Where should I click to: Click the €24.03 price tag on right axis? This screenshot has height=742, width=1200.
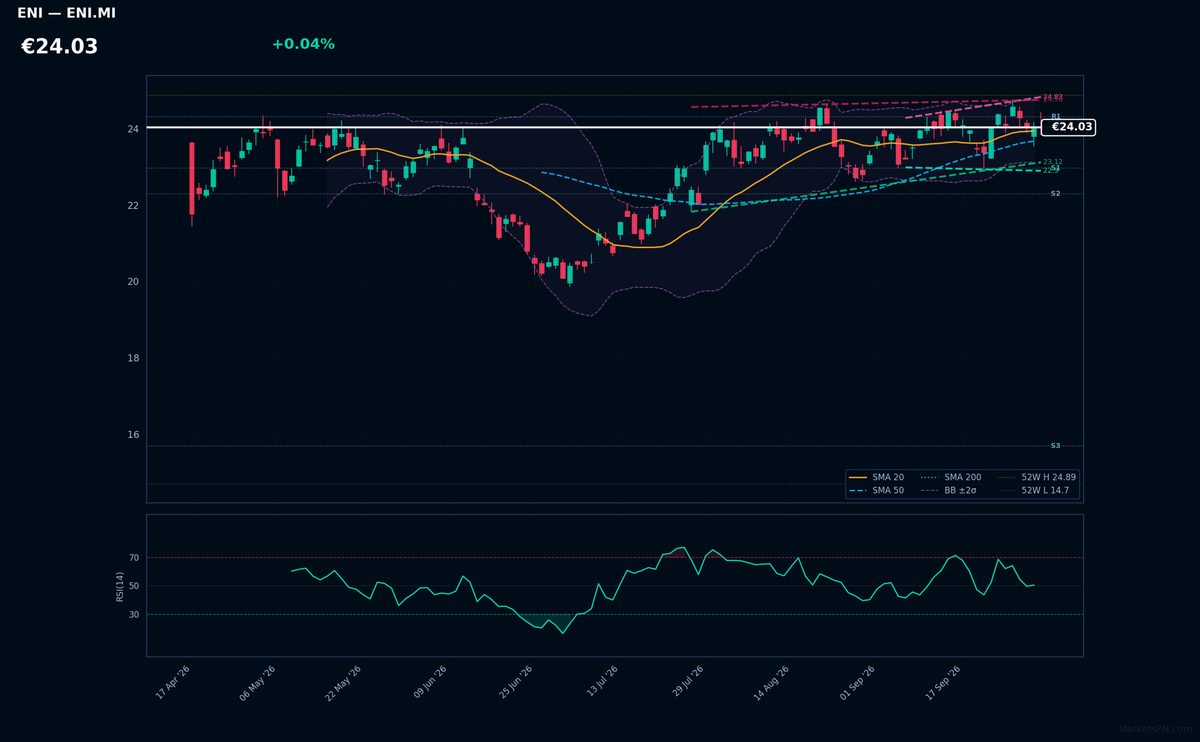click(x=1069, y=127)
